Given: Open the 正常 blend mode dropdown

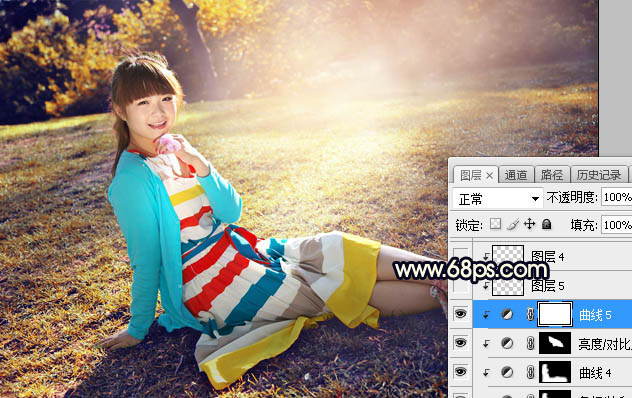Looking at the screenshot, I should [x=497, y=198].
